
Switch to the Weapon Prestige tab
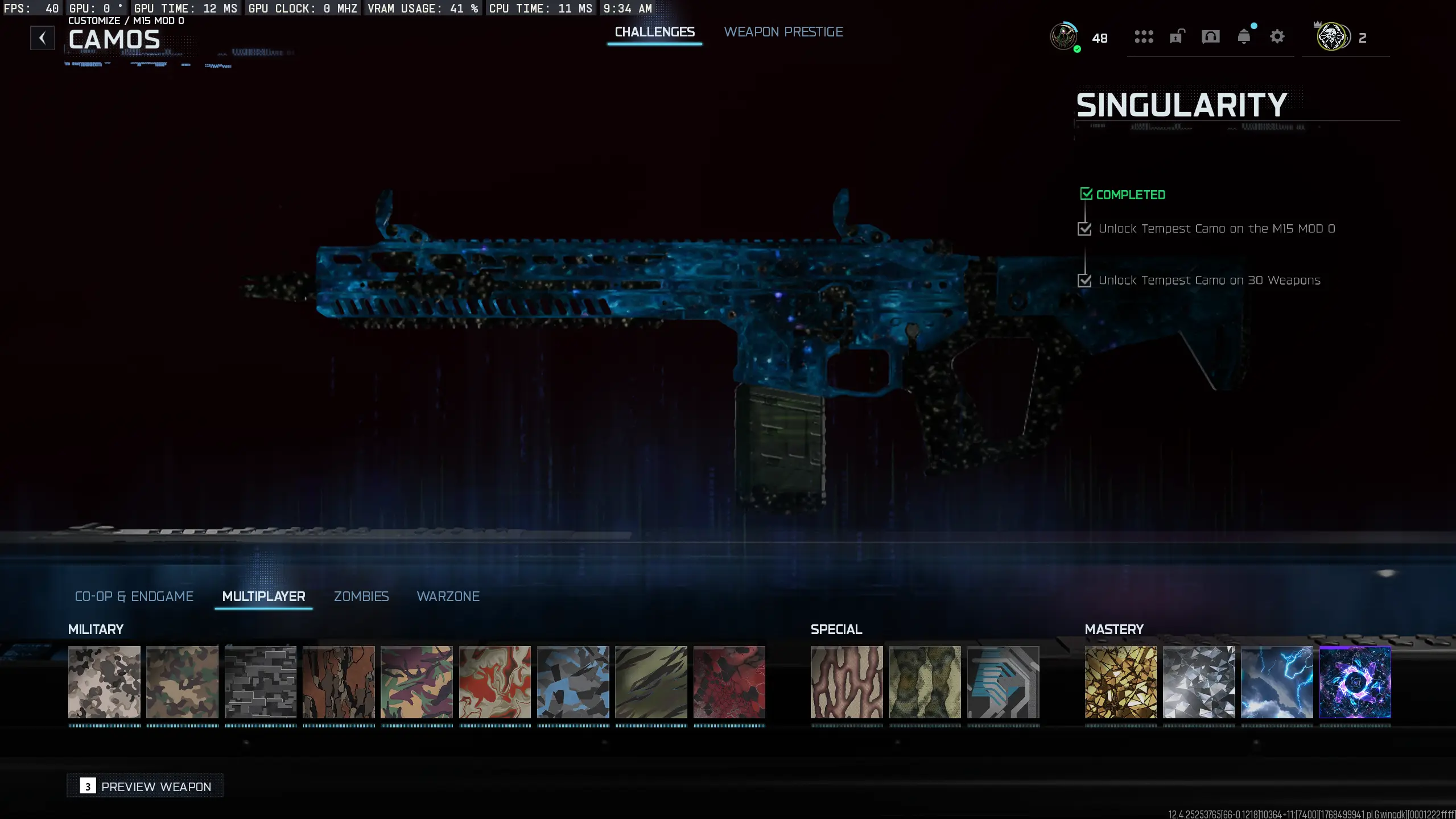783,32
